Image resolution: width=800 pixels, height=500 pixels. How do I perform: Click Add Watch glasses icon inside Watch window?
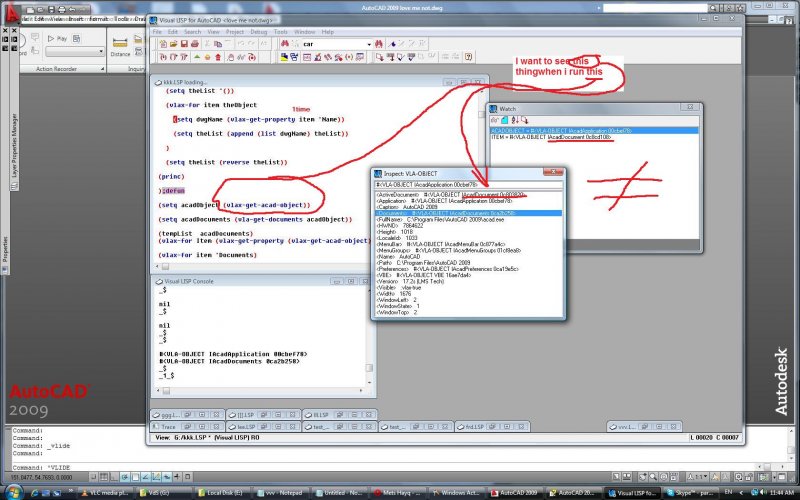[494, 120]
